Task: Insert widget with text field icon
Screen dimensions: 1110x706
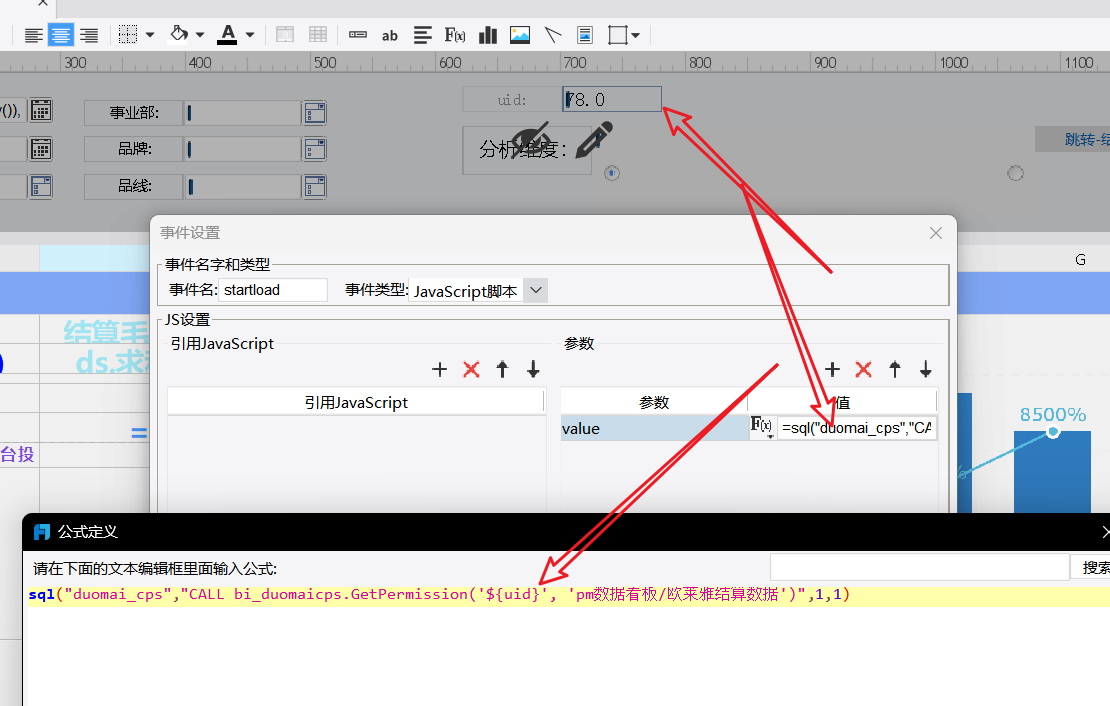Action: coord(357,35)
